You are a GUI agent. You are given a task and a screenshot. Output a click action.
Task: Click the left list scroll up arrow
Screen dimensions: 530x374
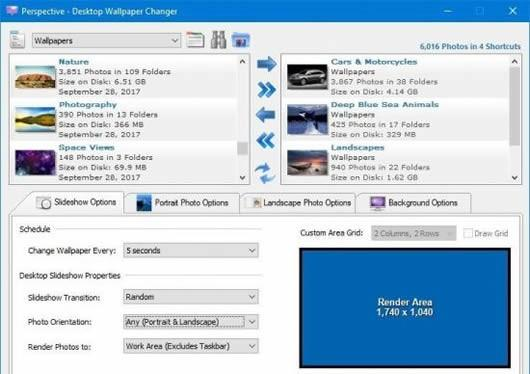tap(242, 62)
